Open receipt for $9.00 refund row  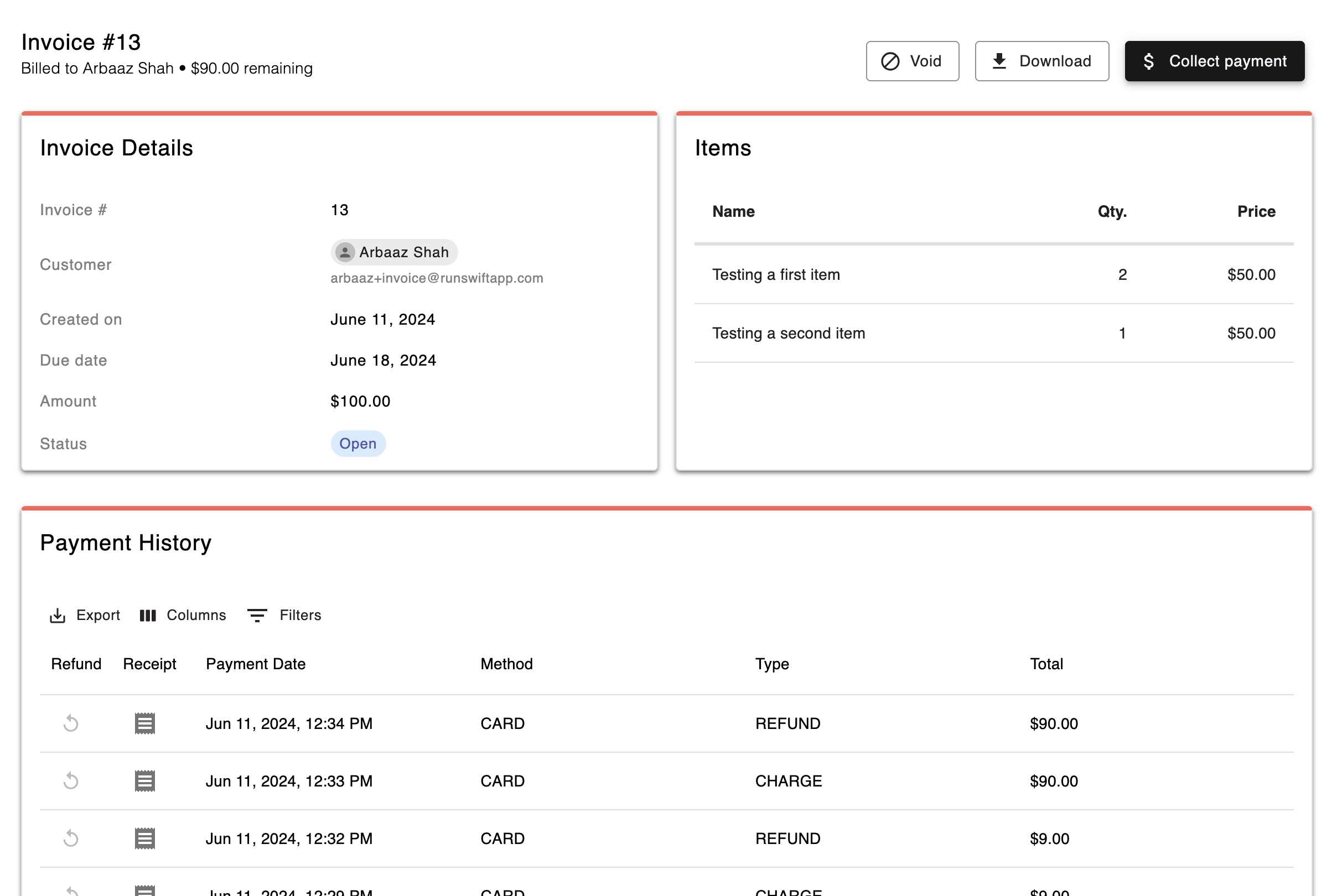(144, 838)
